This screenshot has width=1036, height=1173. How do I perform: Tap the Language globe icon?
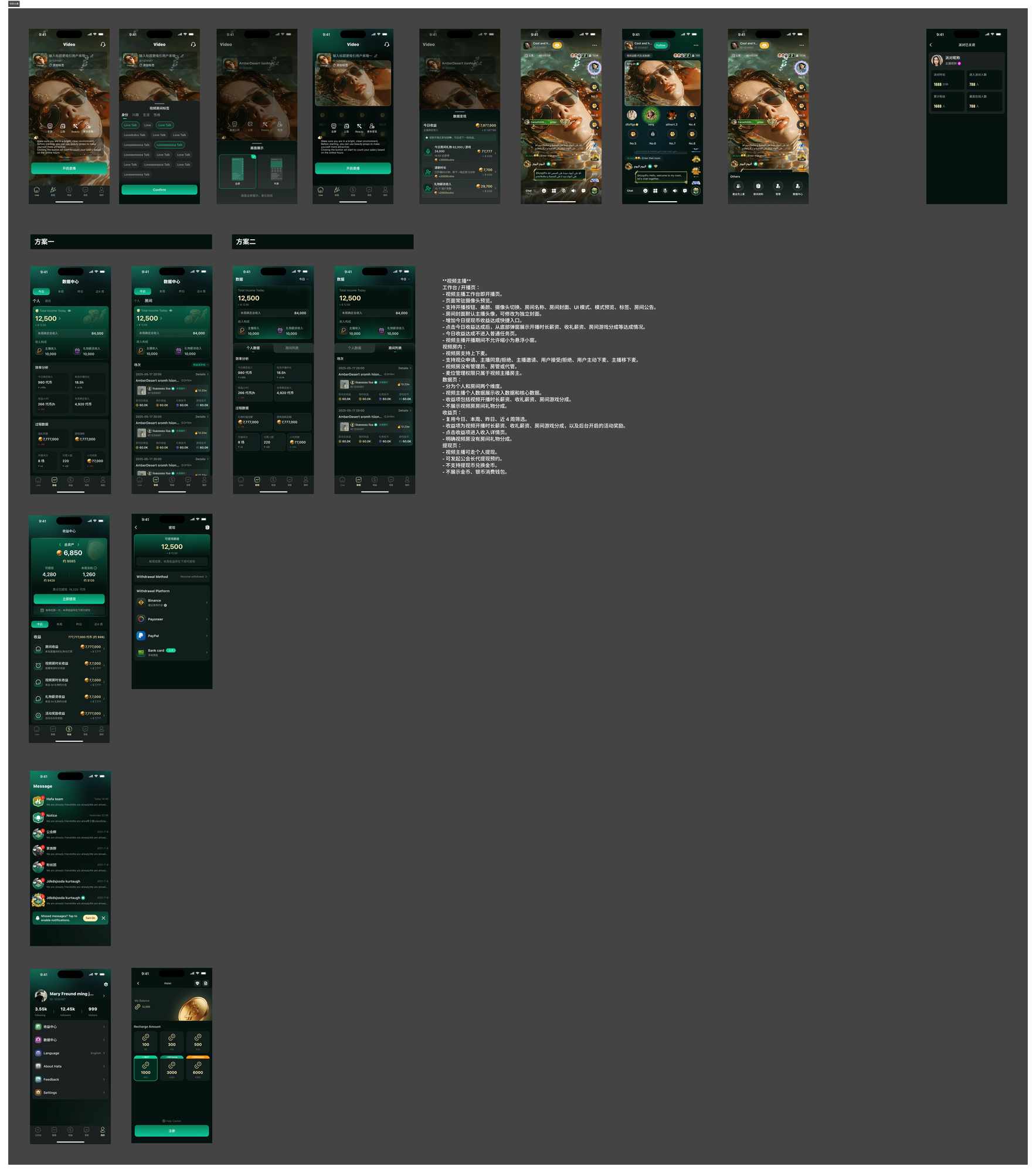point(38,1053)
